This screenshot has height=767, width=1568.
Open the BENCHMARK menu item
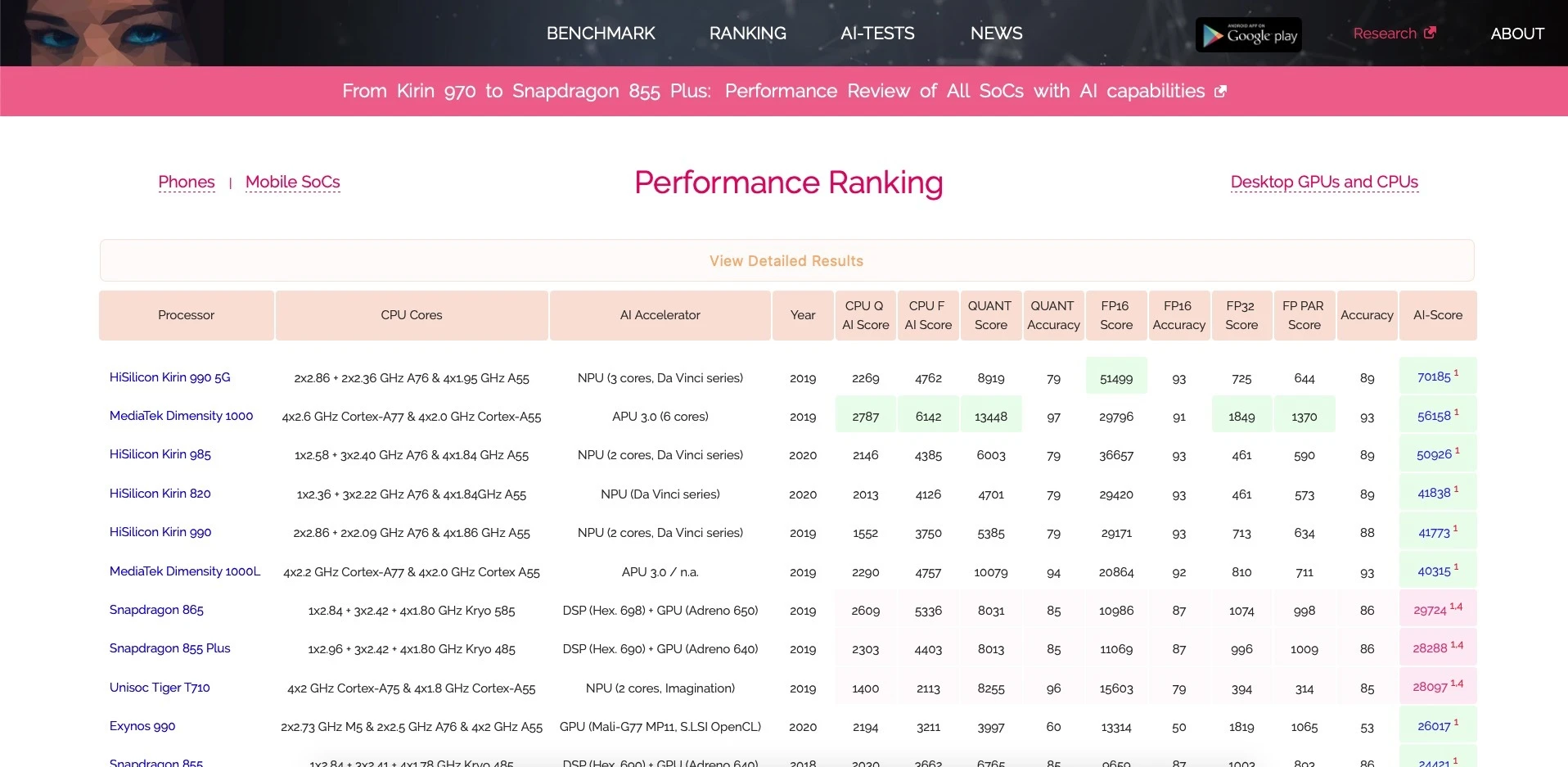tap(601, 34)
